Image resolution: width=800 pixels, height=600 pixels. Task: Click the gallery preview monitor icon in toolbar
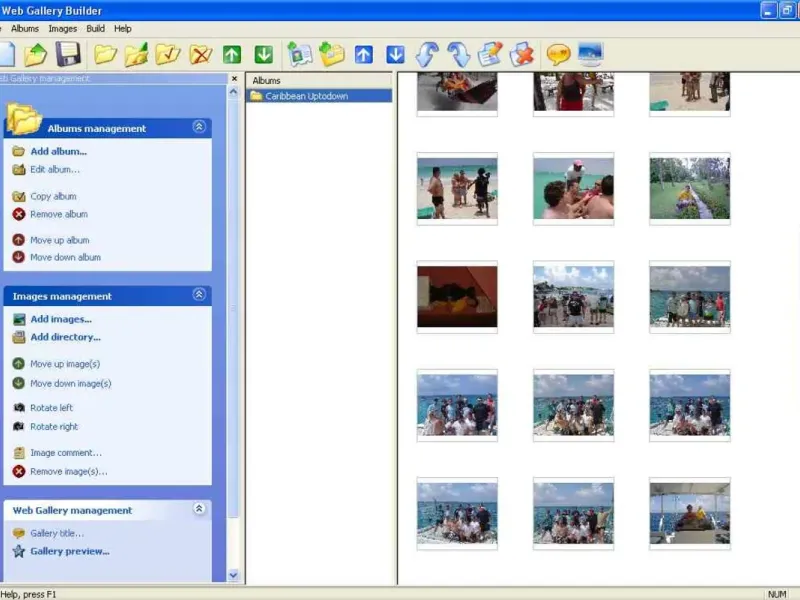coord(590,54)
